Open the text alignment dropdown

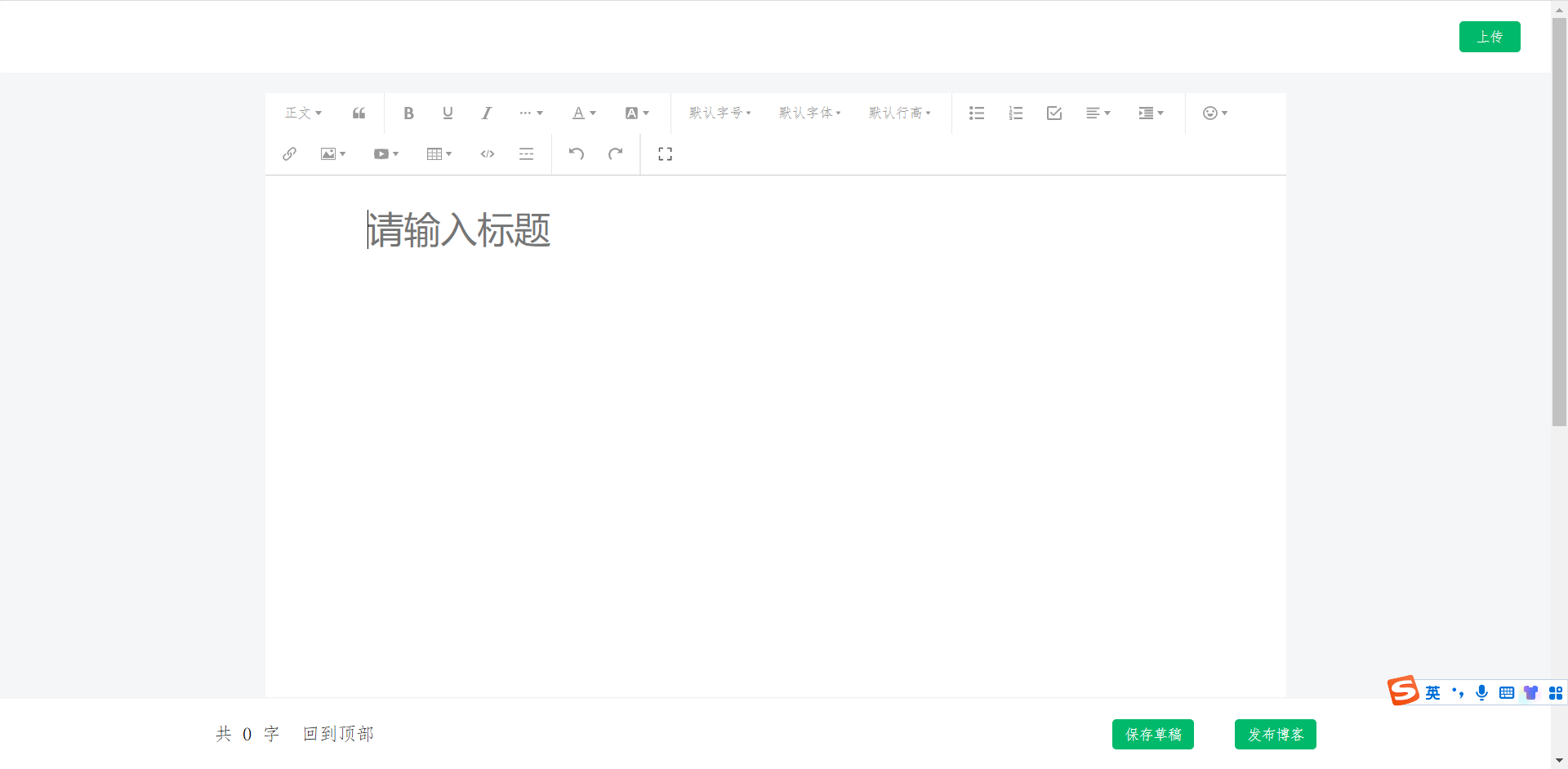pos(1098,113)
